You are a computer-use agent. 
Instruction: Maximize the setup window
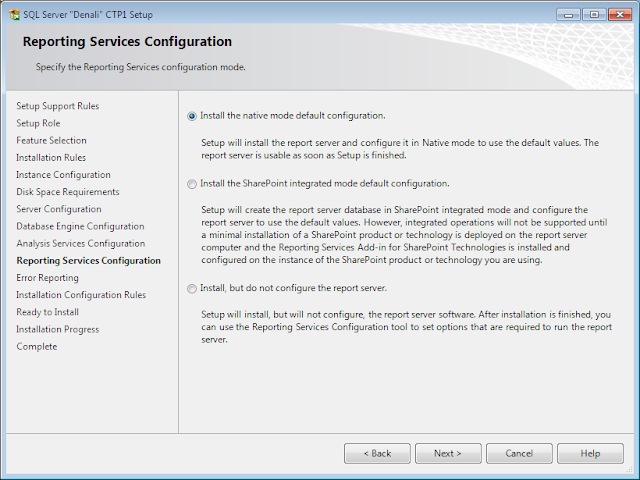(594, 15)
